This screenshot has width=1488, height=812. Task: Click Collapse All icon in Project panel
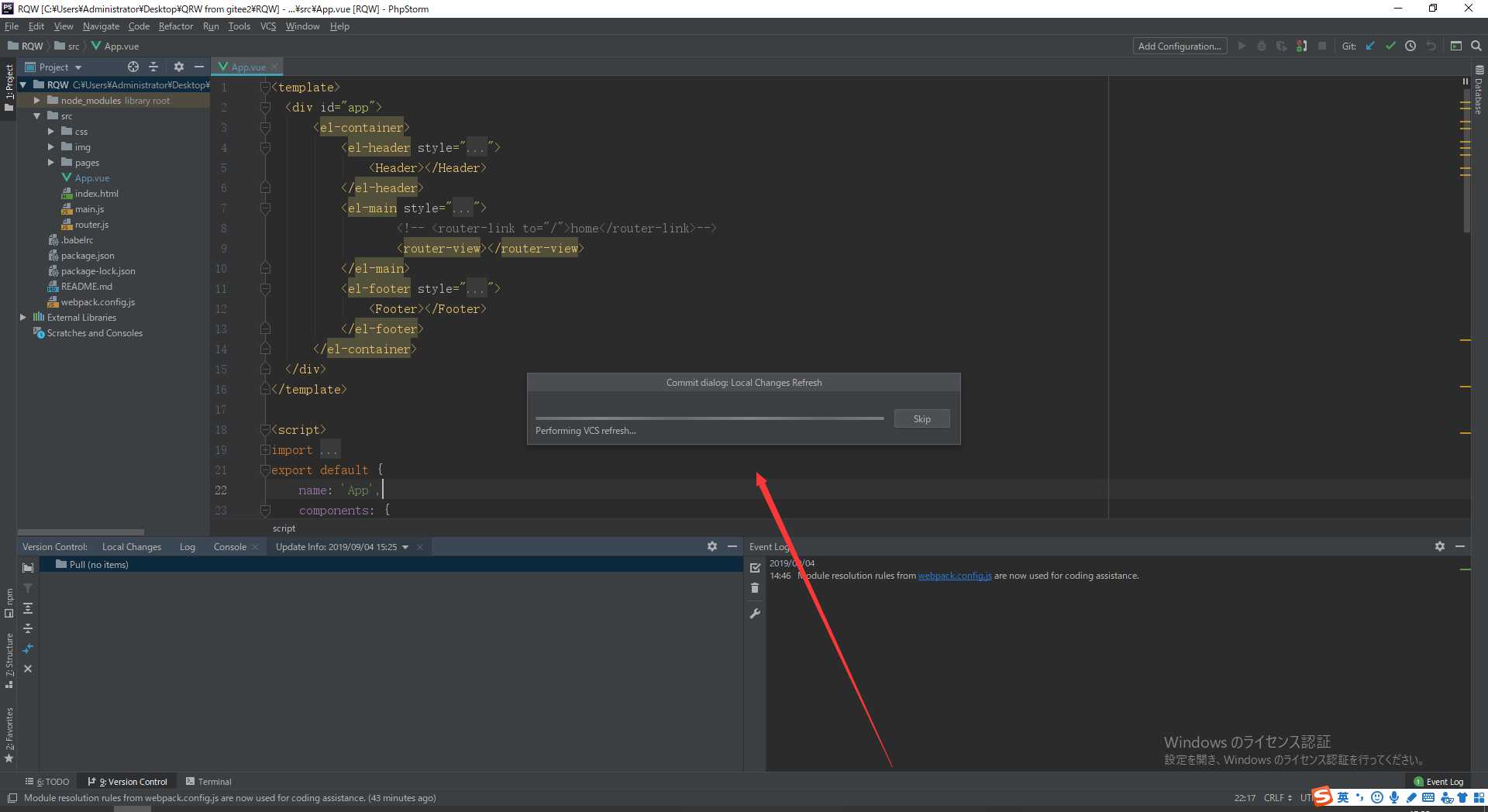pos(153,67)
